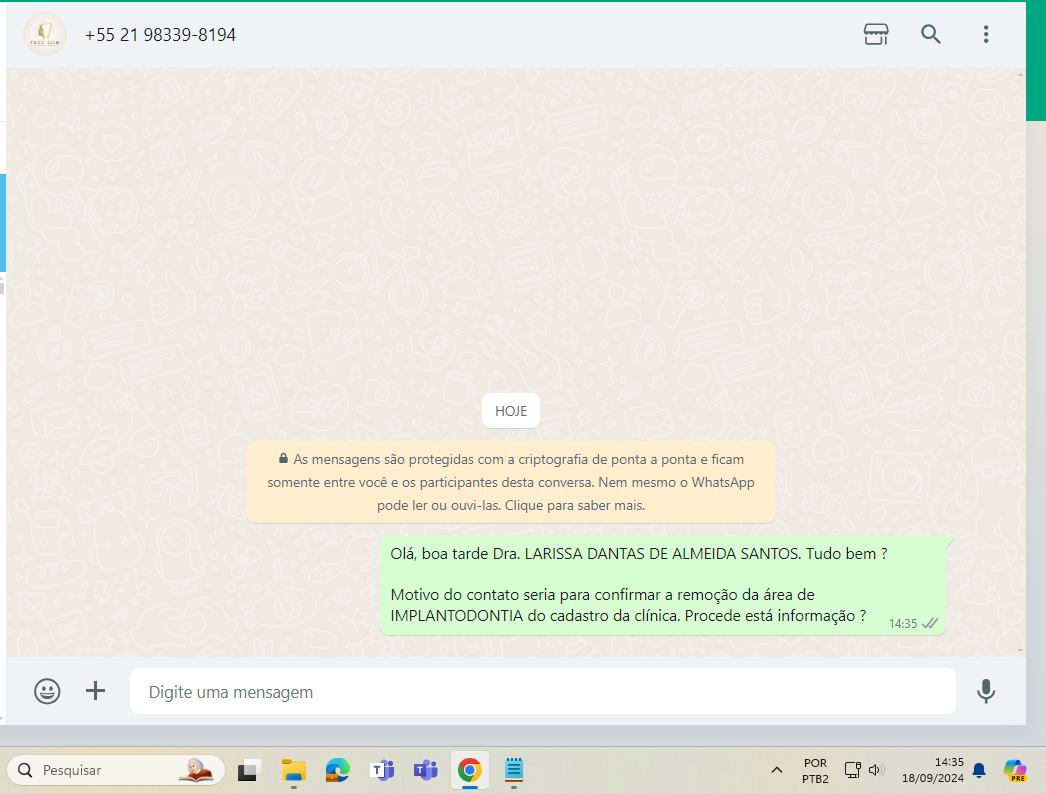
Task: Click the HOJE date label
Action: 511,411
